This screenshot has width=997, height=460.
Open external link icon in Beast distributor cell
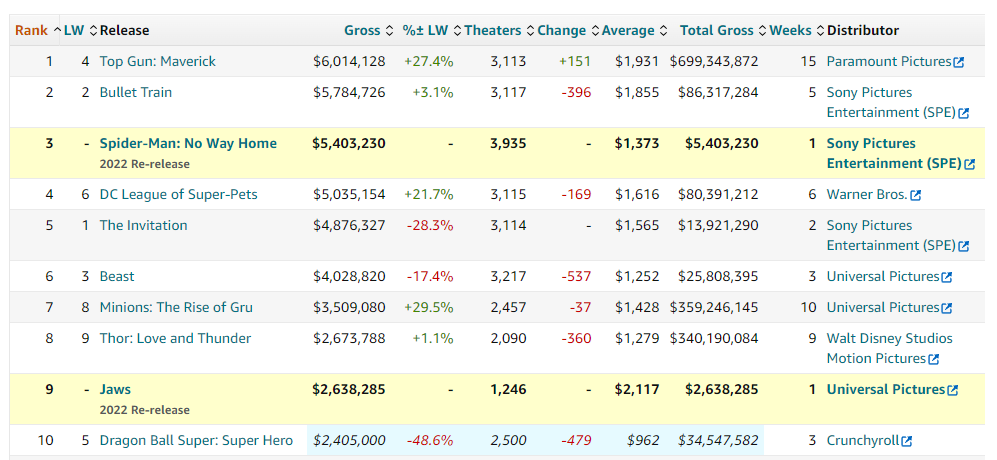click(947, 277)
